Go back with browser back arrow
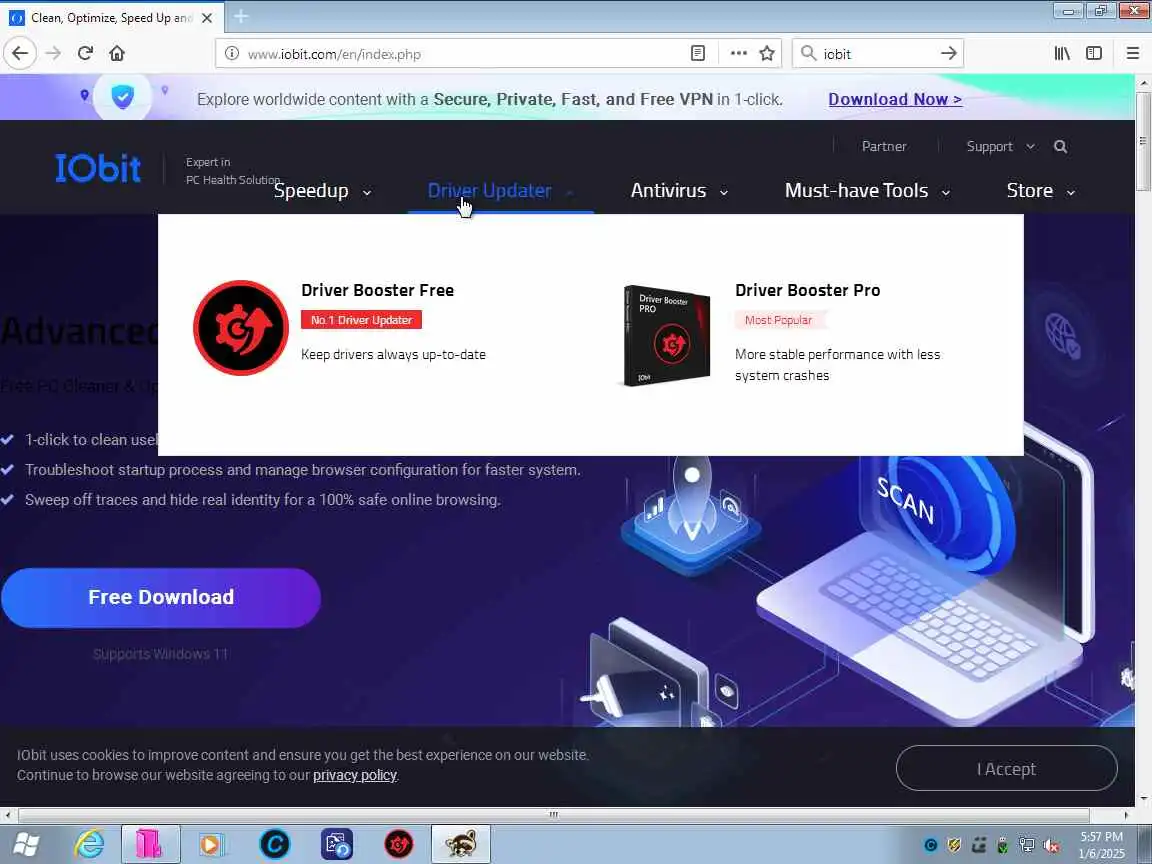This screenshot has width=1152, height=864. (20, 53)
